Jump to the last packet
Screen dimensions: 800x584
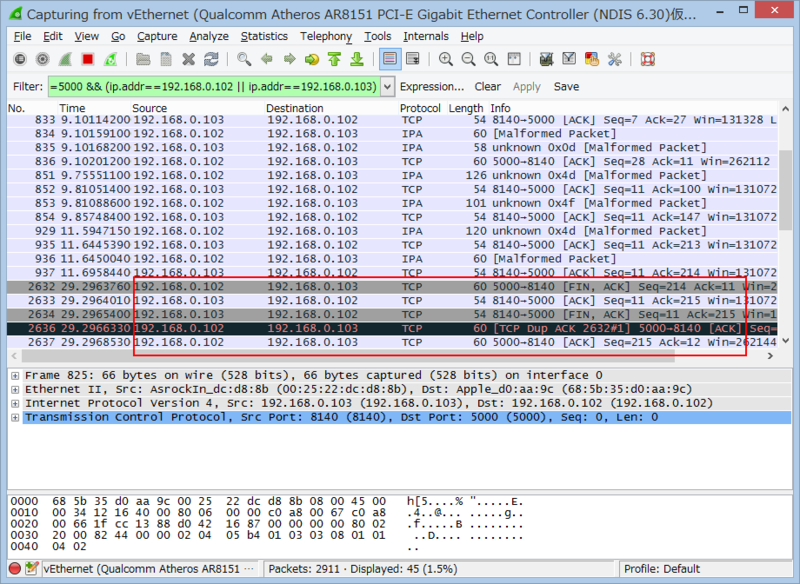coord(357,59)
